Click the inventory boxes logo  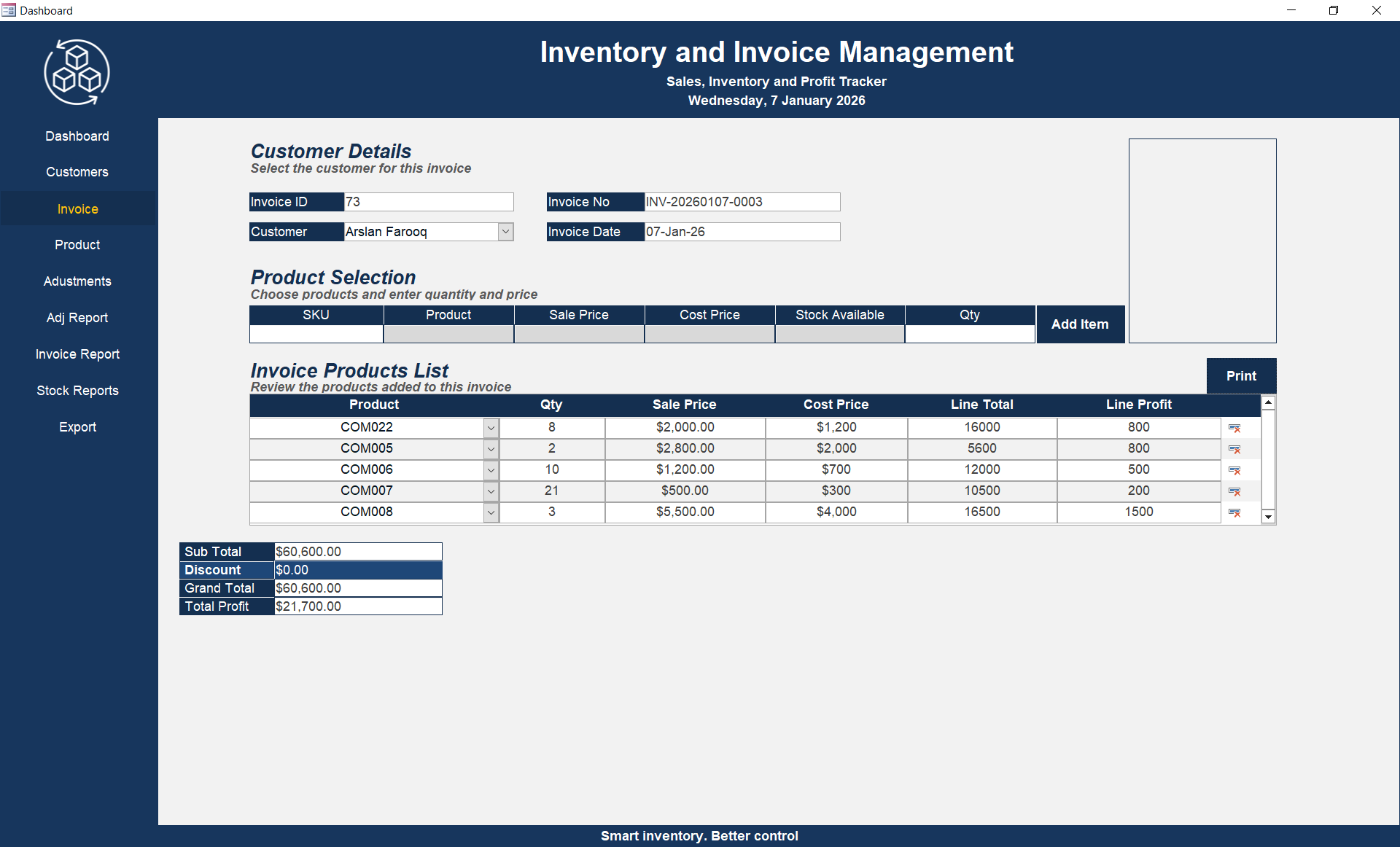(77, 72)
